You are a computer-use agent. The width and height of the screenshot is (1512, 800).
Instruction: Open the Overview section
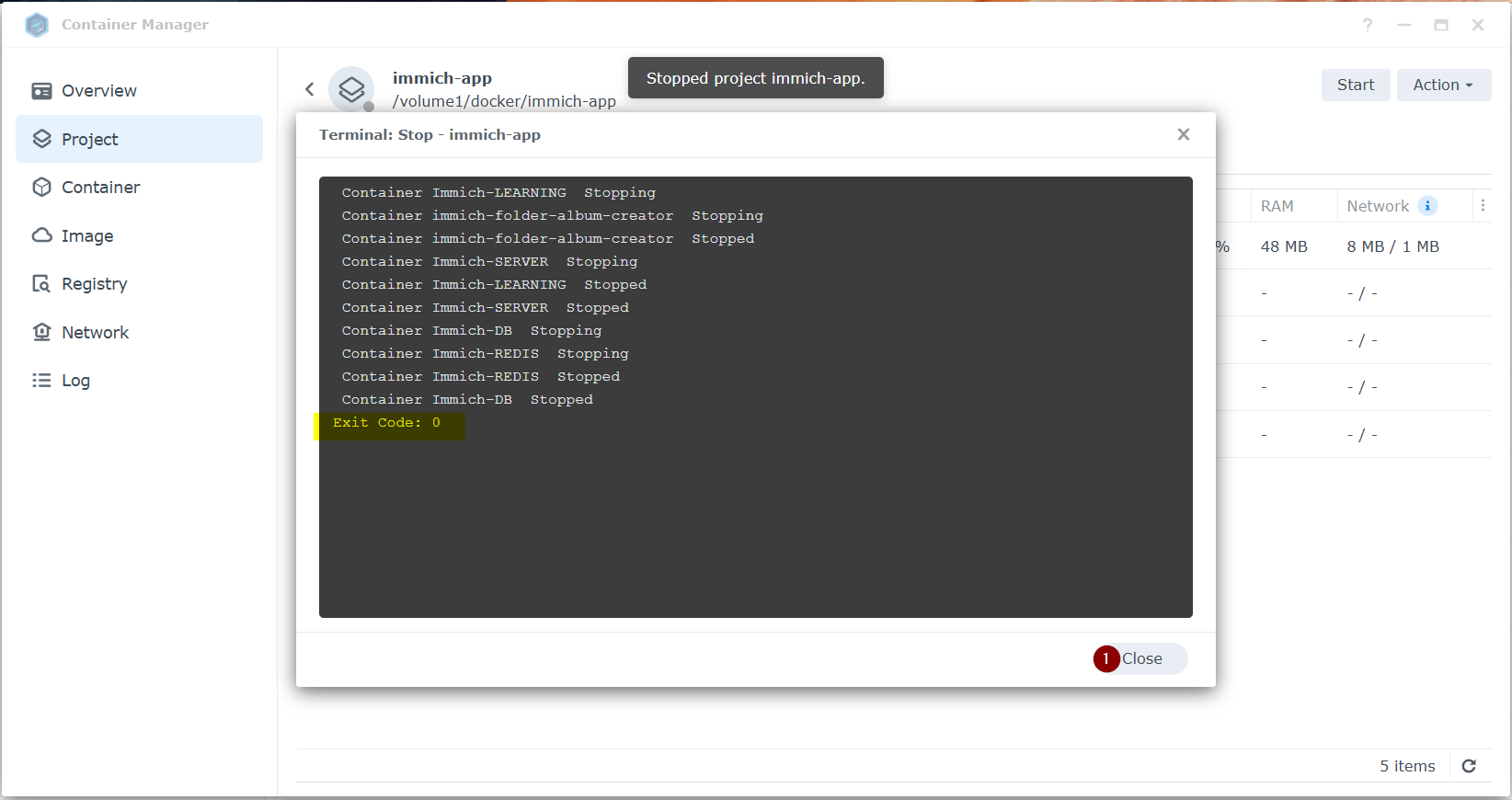point(139,91)
